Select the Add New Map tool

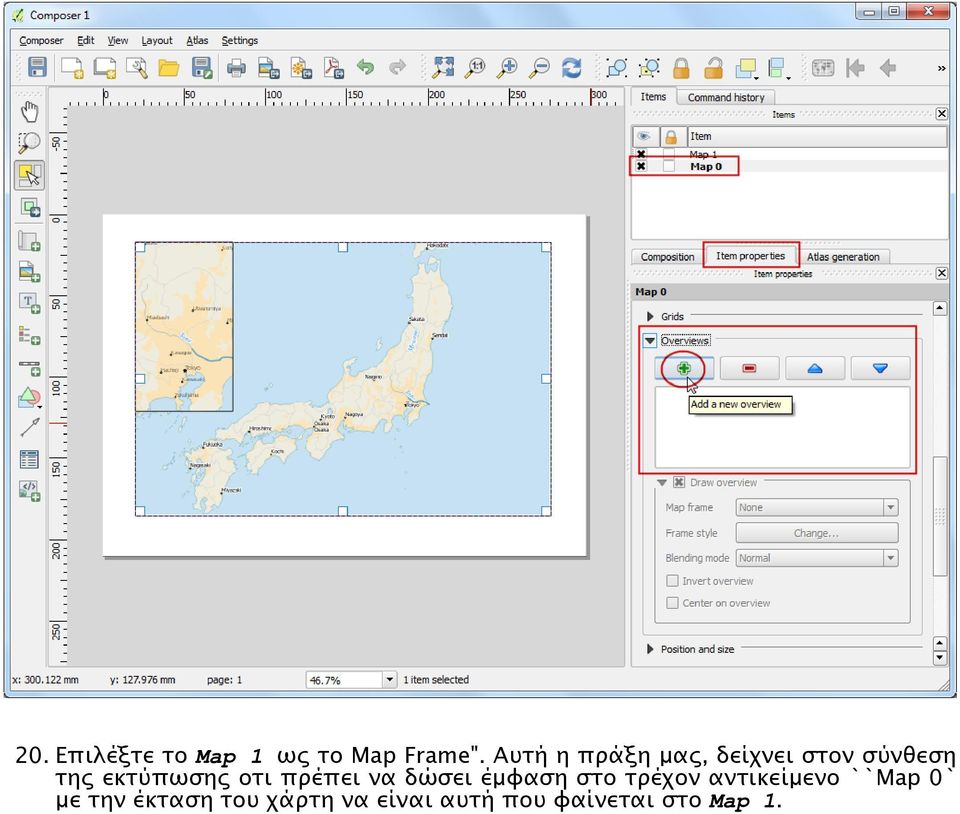point(29,241)
